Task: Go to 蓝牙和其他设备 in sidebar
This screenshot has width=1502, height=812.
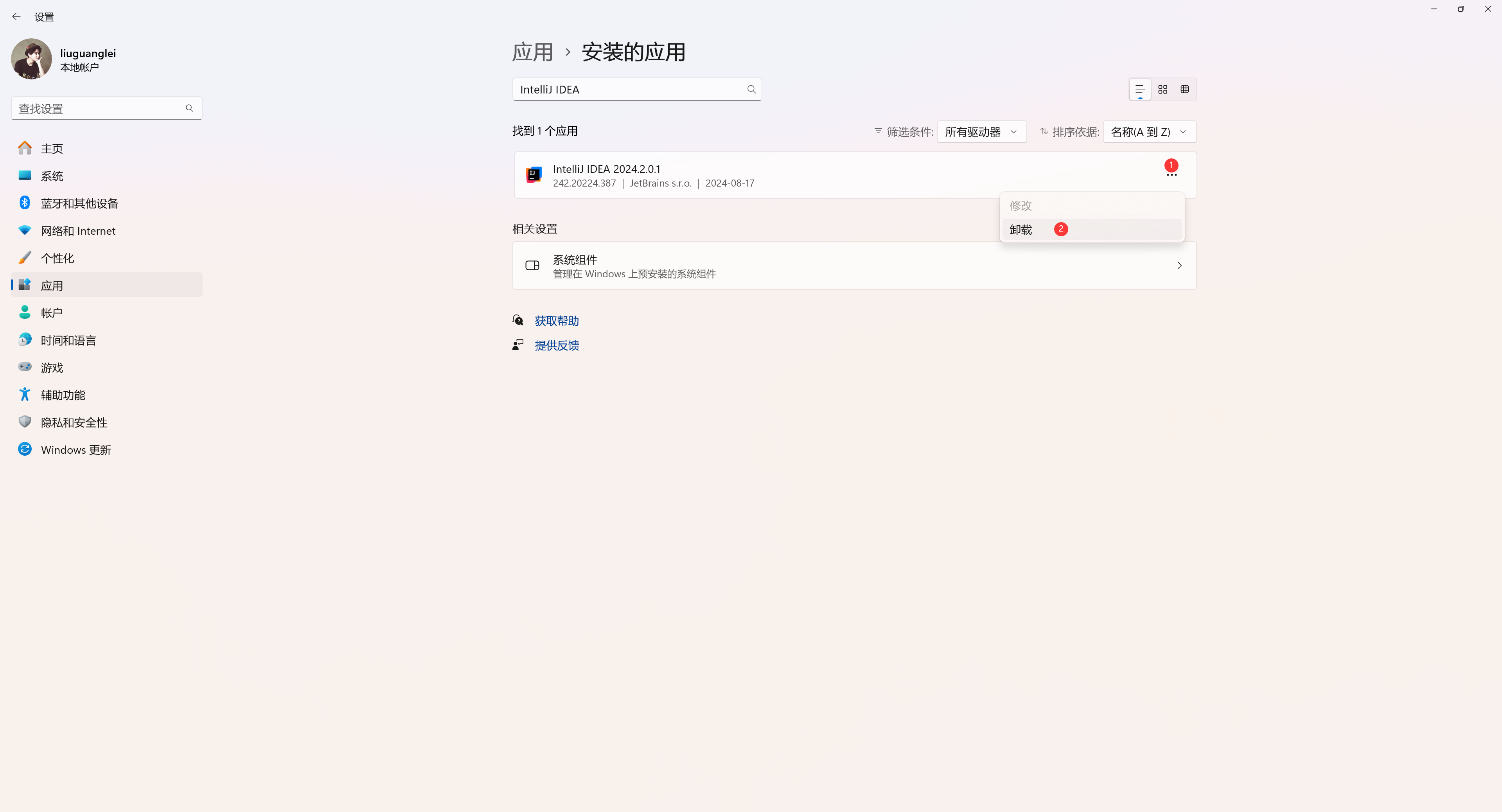Action: pyautogui.click(x=79, y=203)
